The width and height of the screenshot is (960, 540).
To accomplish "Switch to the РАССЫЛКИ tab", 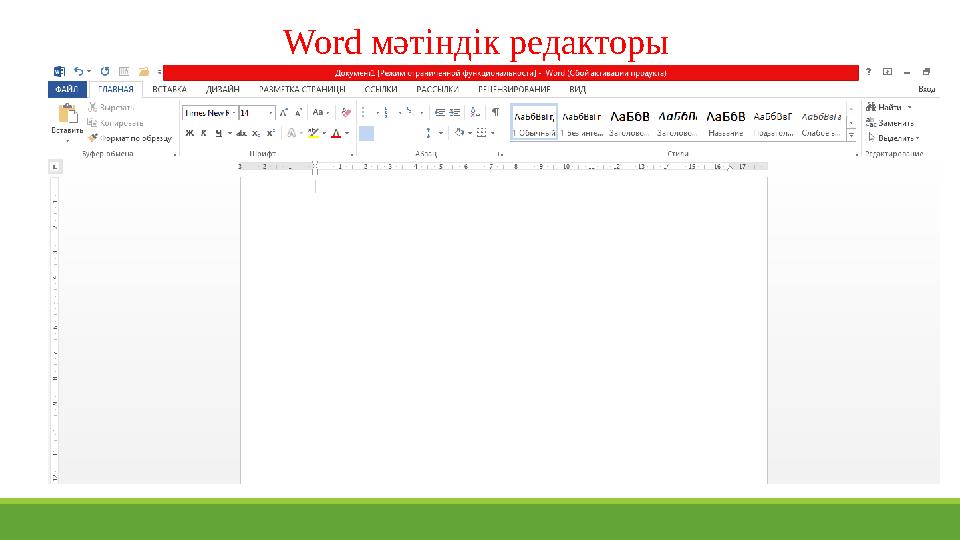I will (x=437, y=89).
